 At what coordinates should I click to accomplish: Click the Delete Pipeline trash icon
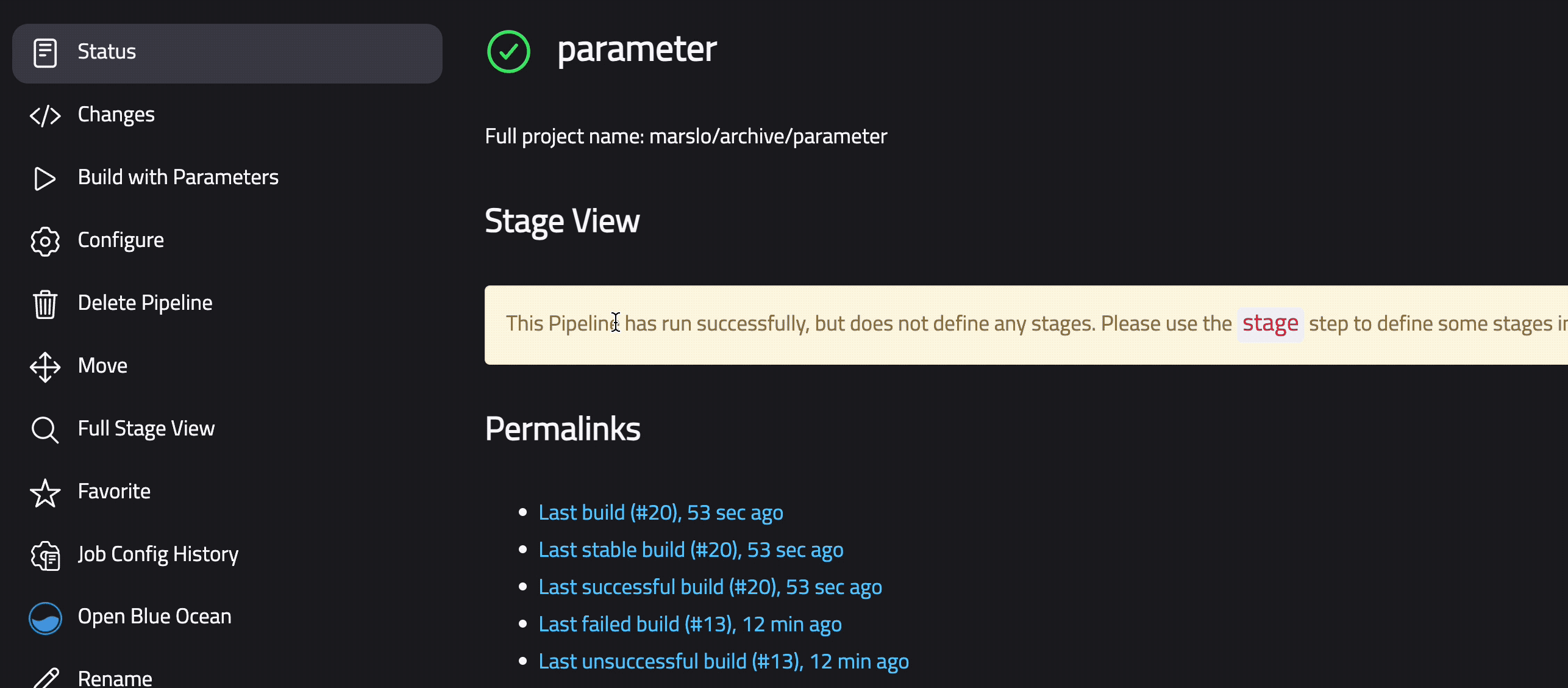[x=45, y=302]
